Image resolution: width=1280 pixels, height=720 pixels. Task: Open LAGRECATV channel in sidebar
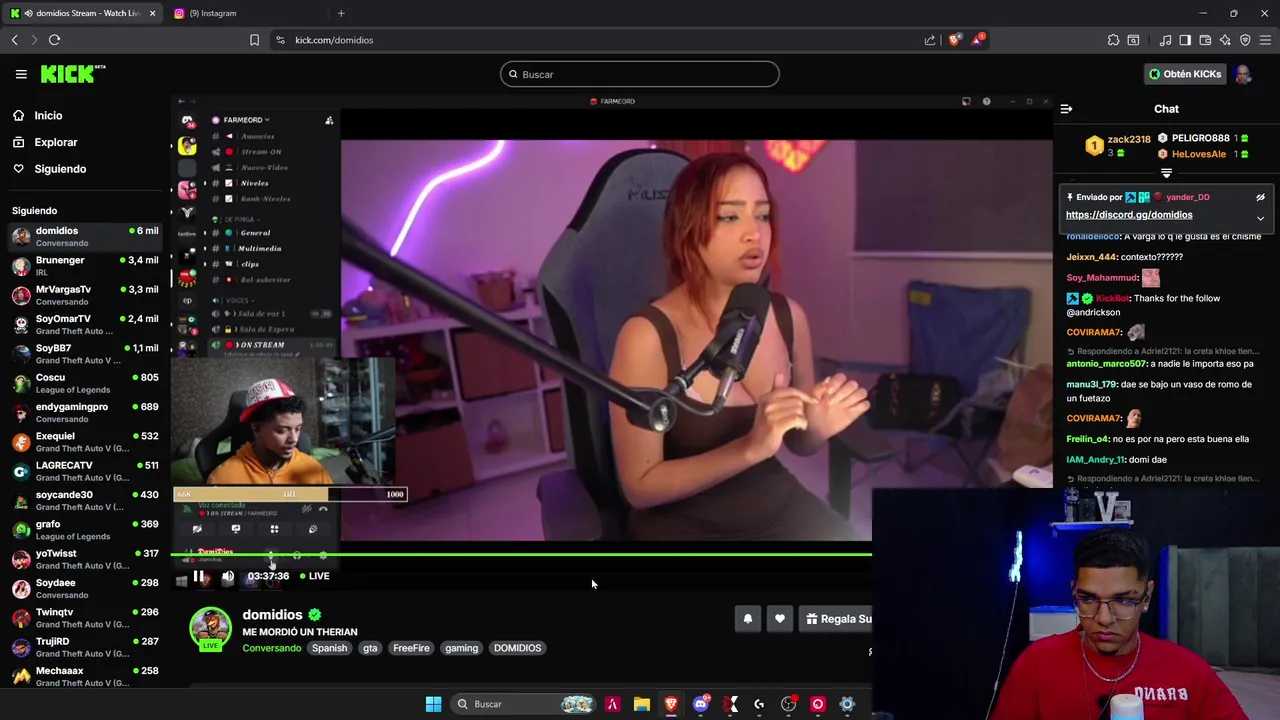[x=85, y=471]
